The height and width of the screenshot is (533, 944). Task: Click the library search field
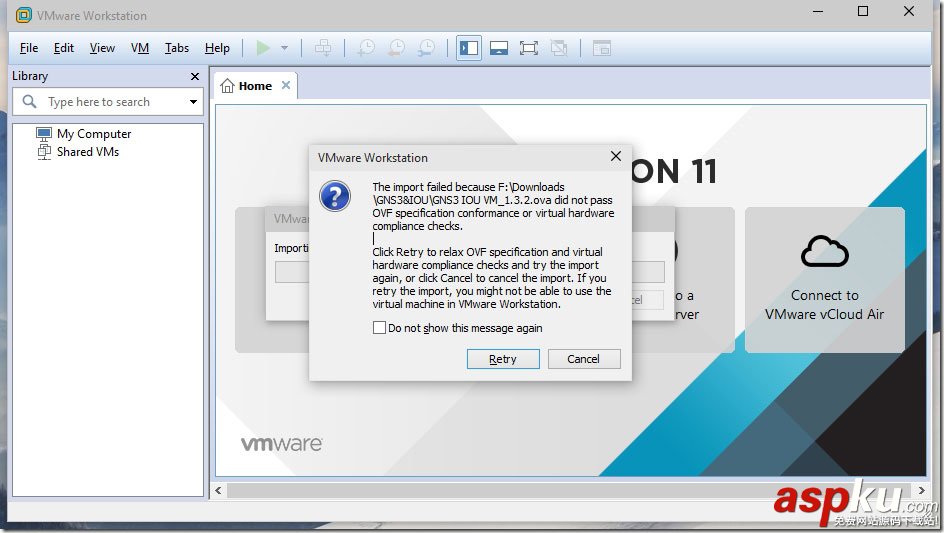click(x=108, y=102)
